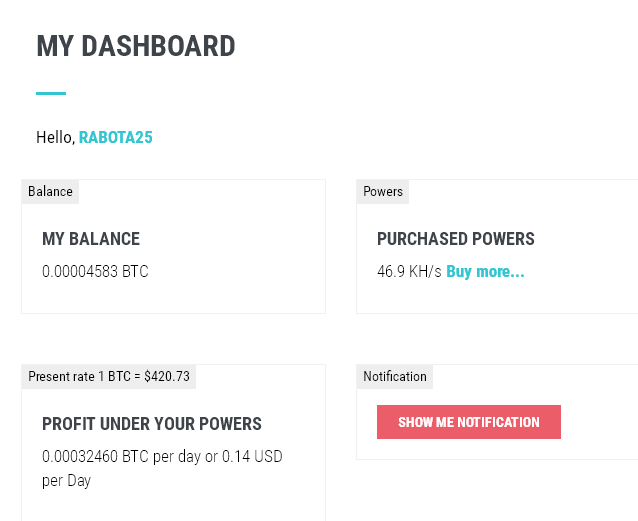
Task: Click the PROFIT UNDER YOUR POWERS heading
Action: (x=152, y=424)
